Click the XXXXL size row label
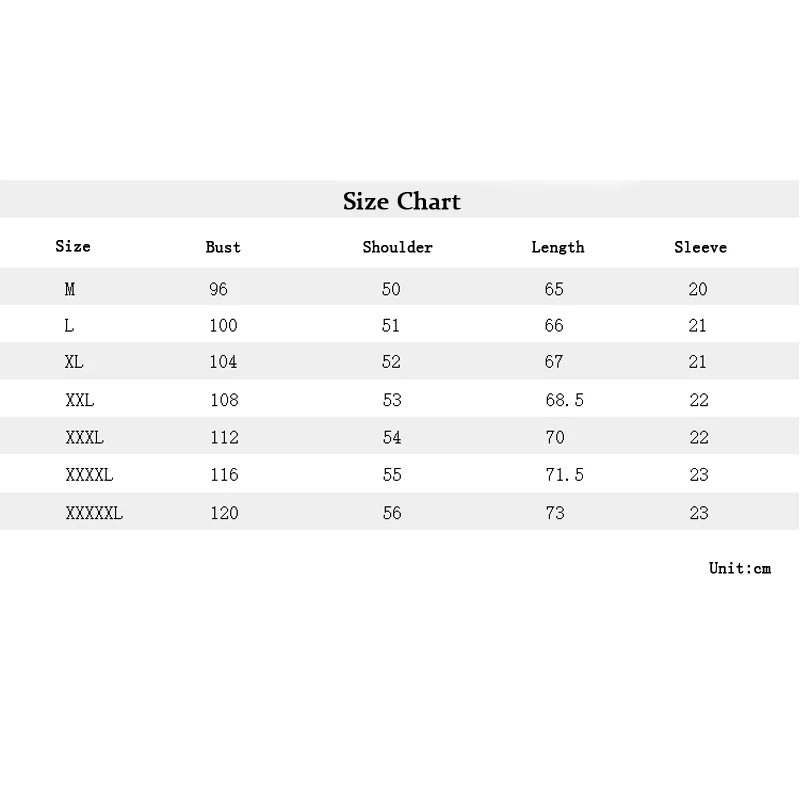800x800 pixels. click(89, 475)
